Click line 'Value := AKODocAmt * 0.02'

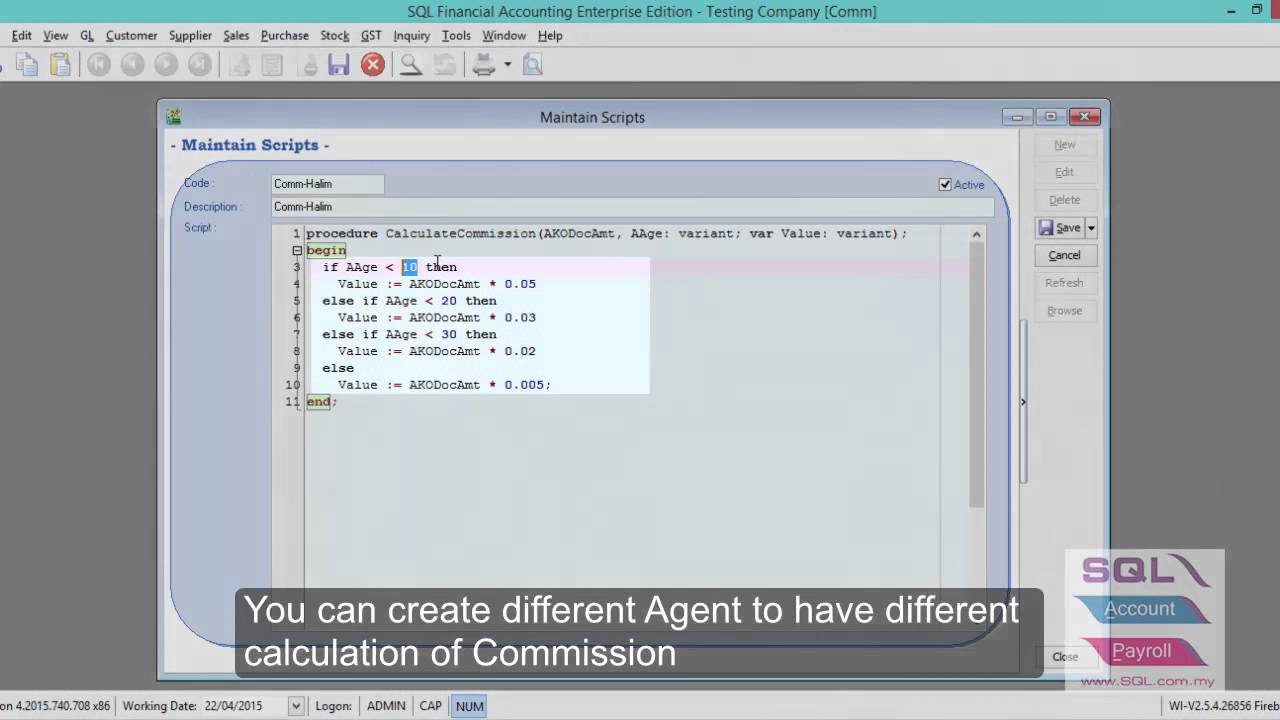[x=437, y=352]
